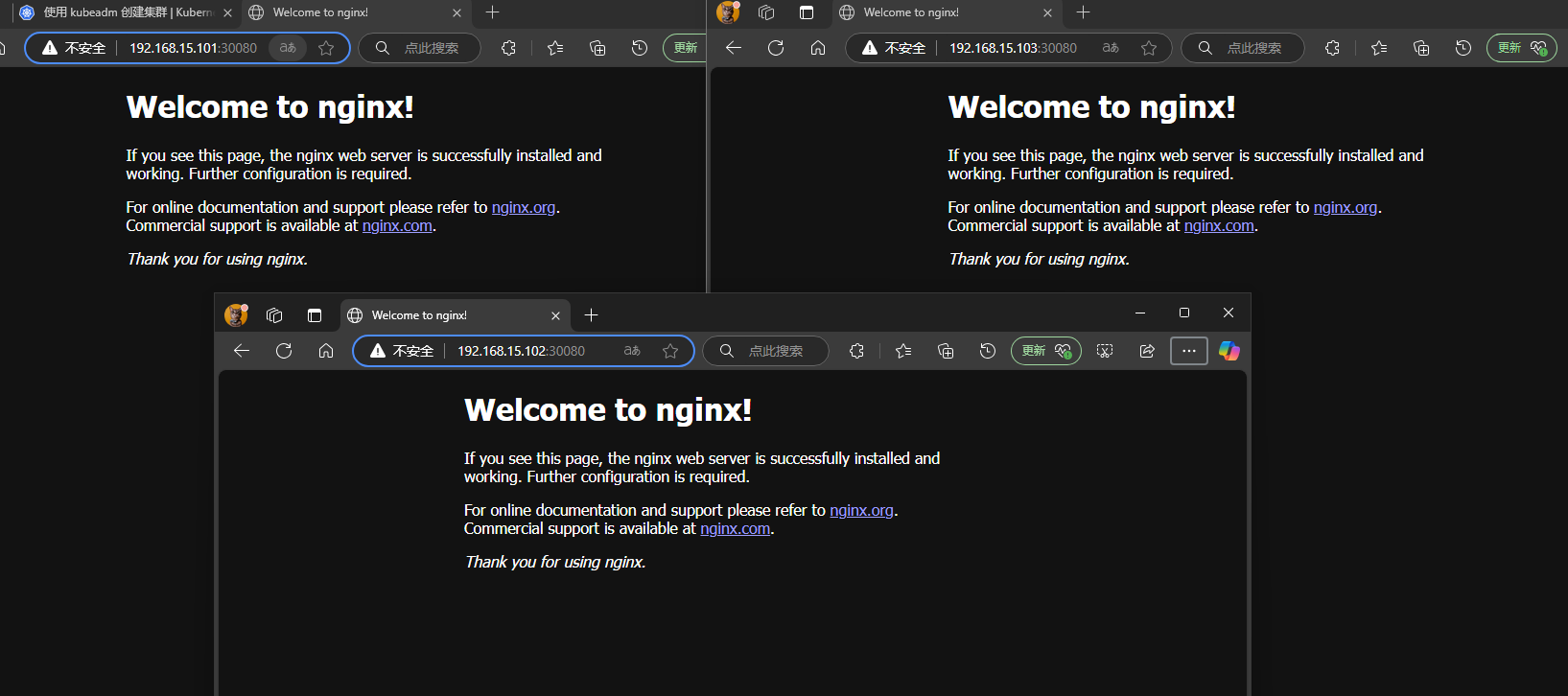Refresh the 192.168.15.102 page
The width and height of the screenshot is (1568, 696).
pyautogui.click(x=284, y=351)
